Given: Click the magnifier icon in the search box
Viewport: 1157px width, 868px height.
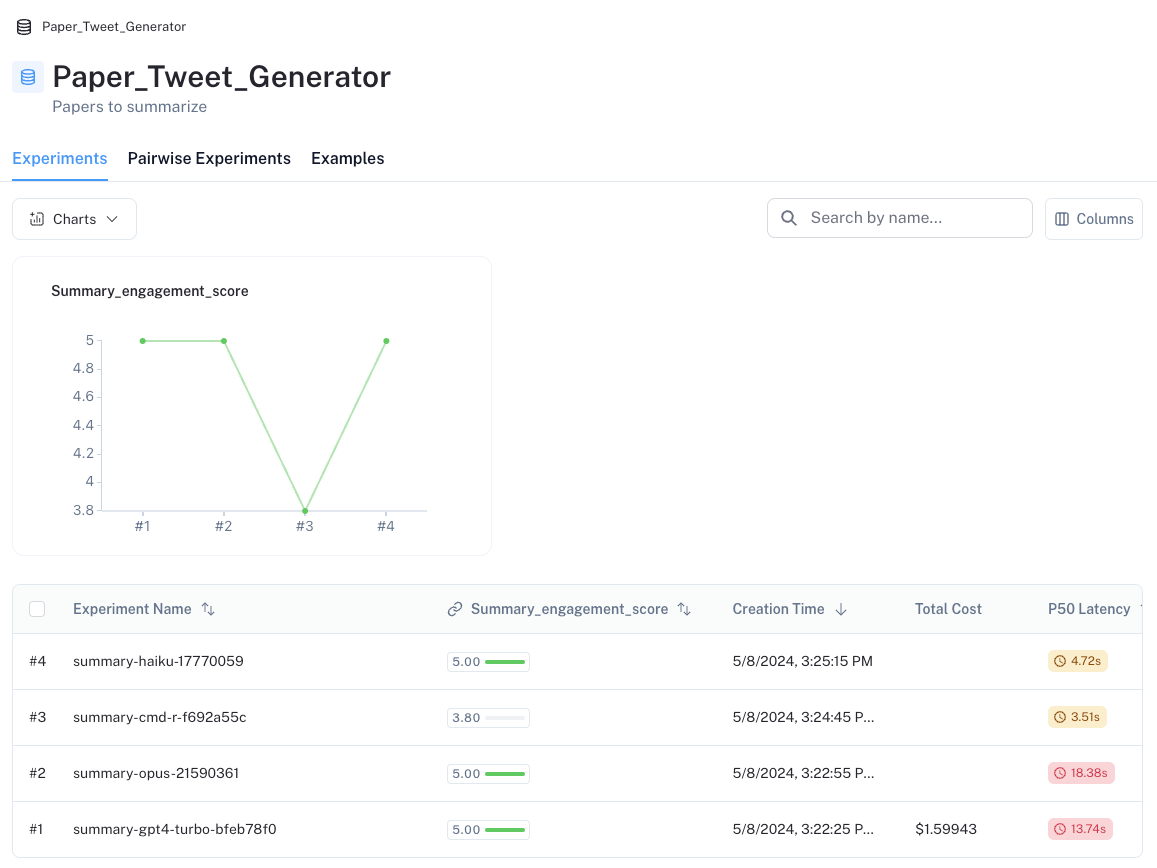Looking at the screenshot, I should (789, 218).
